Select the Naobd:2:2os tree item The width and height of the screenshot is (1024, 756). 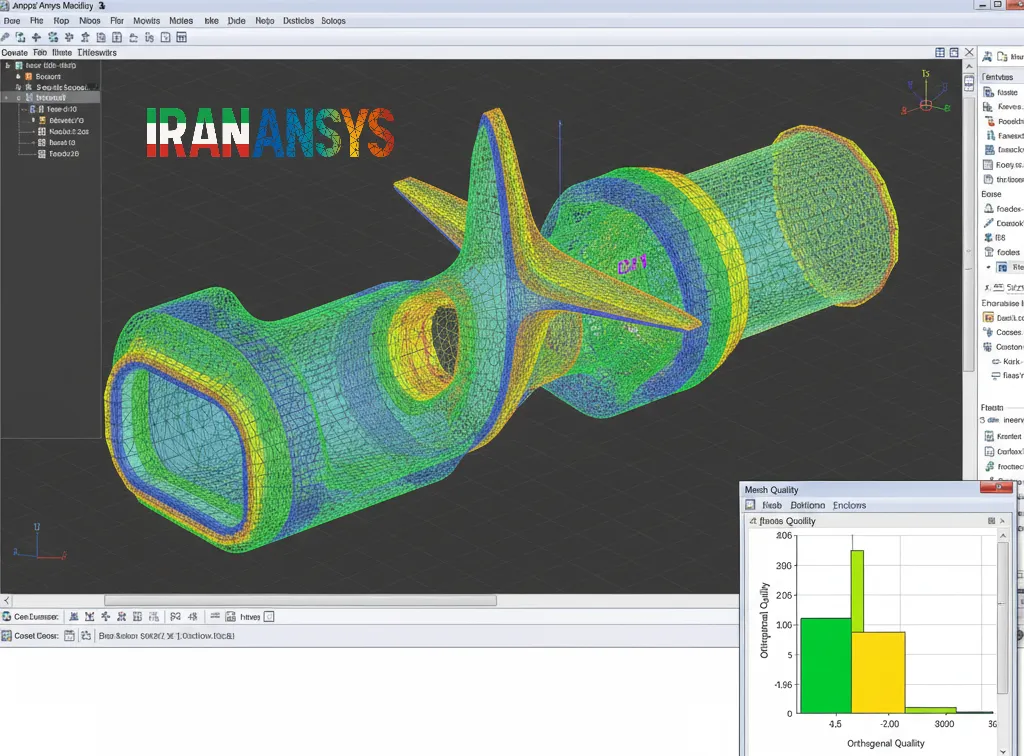tap(69, 131)
